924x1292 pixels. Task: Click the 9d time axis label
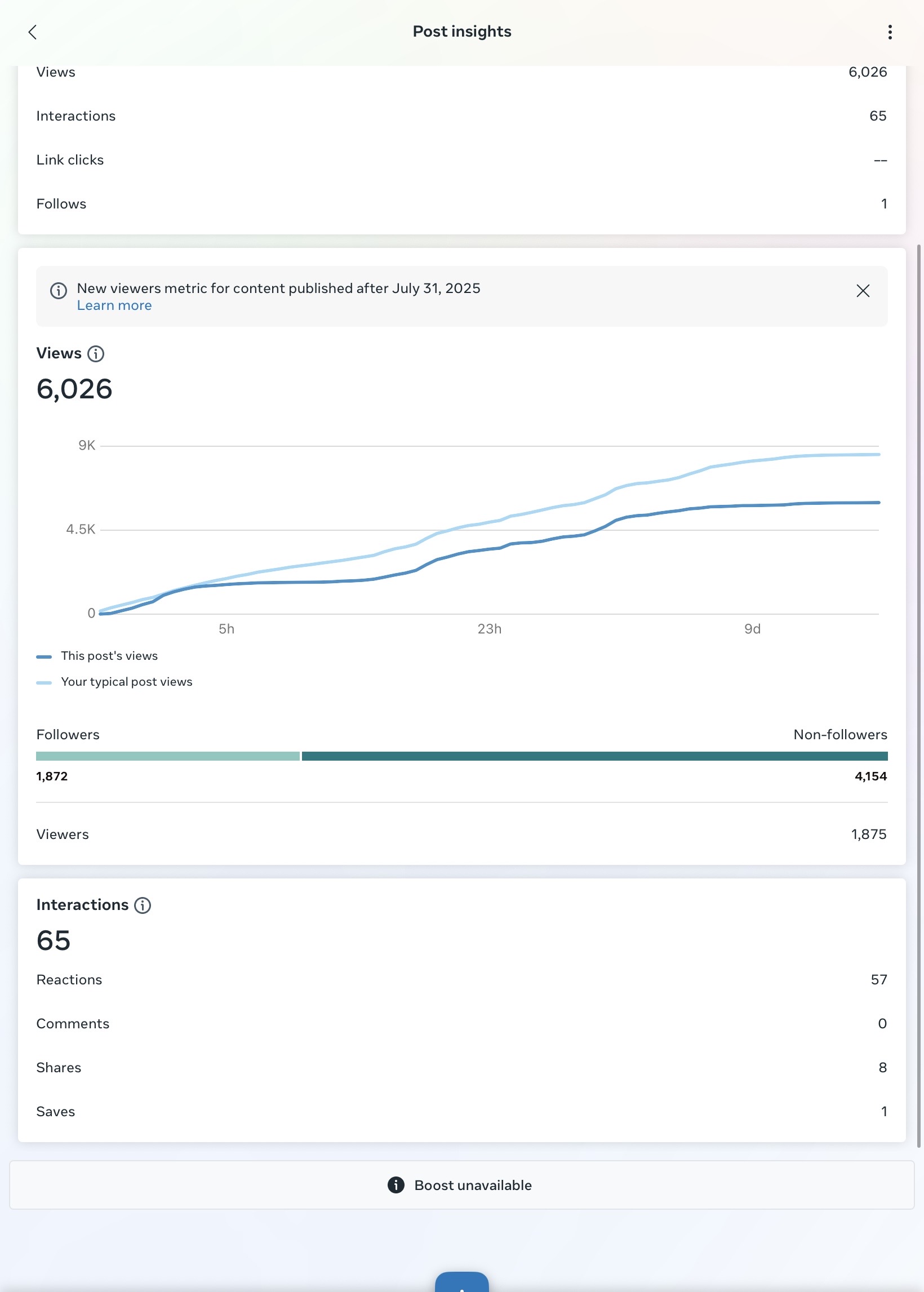point(752,629)
